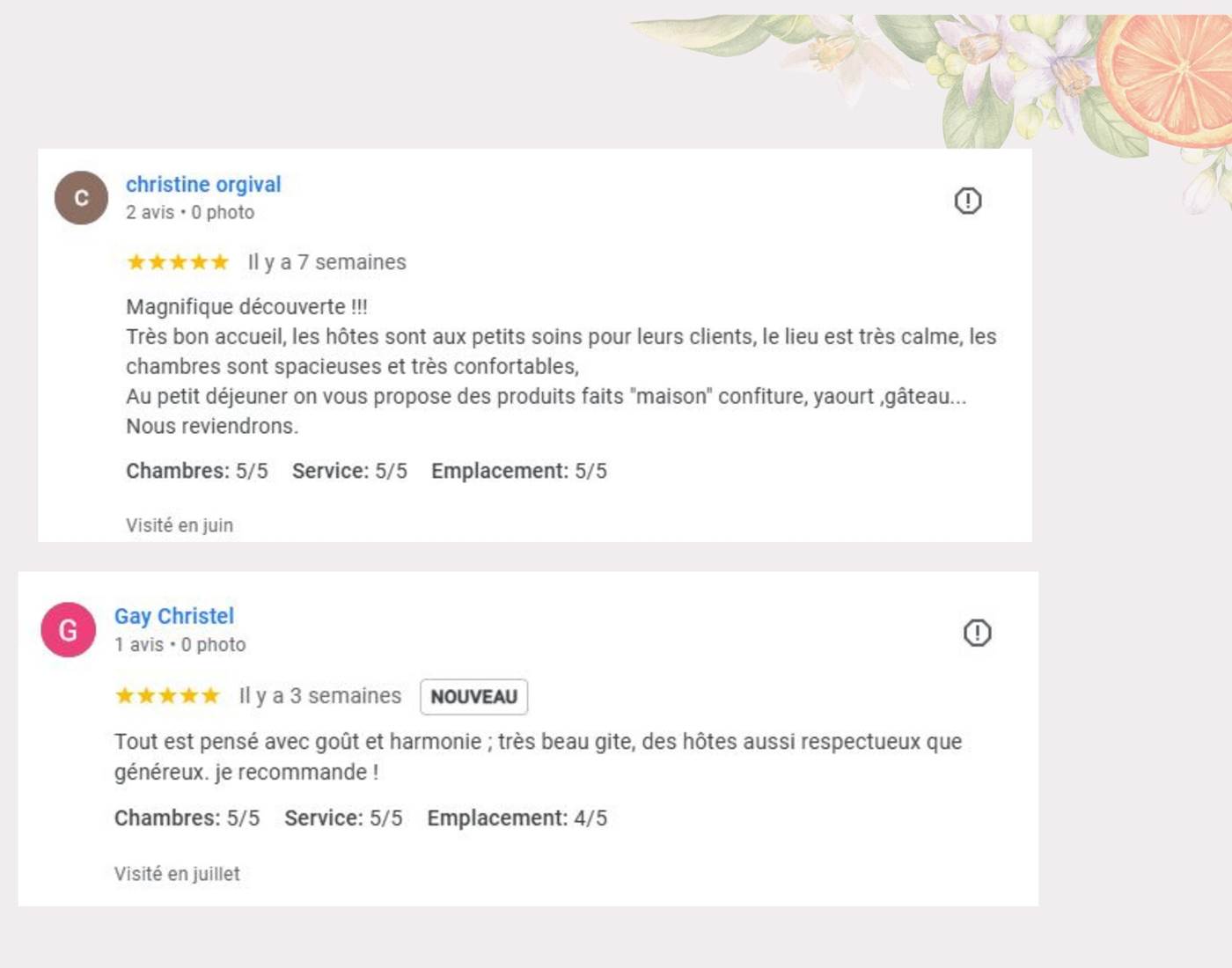Click the five-star rating on Gay Christel's review
Screen dimensions: 1232x968
(167, 696)
